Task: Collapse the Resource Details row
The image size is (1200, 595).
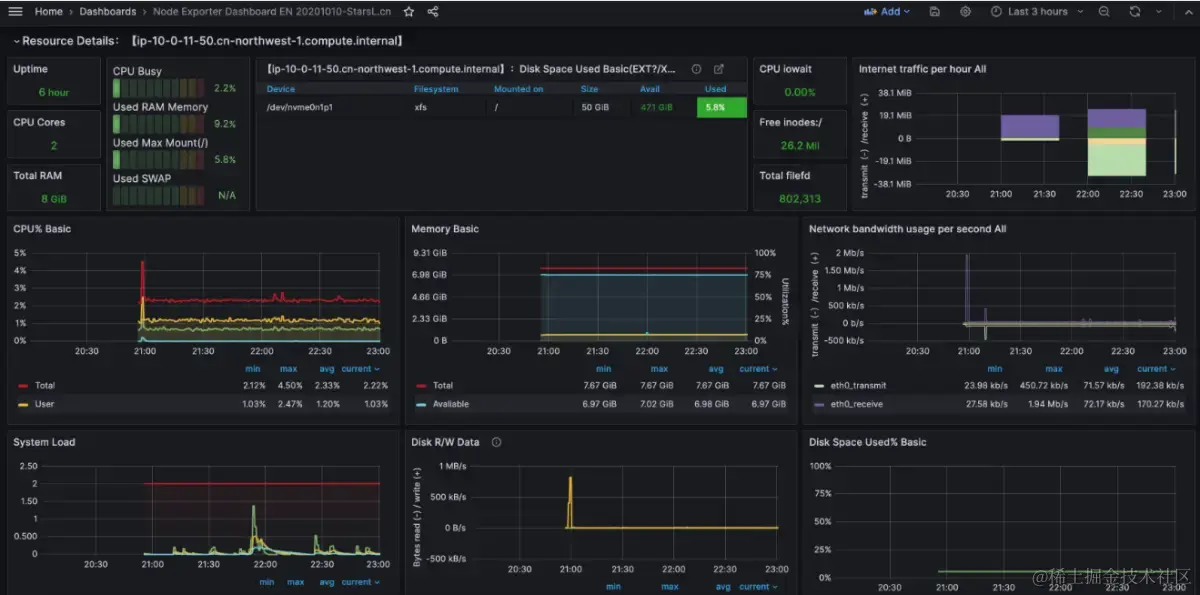Action: click(209, 41)
